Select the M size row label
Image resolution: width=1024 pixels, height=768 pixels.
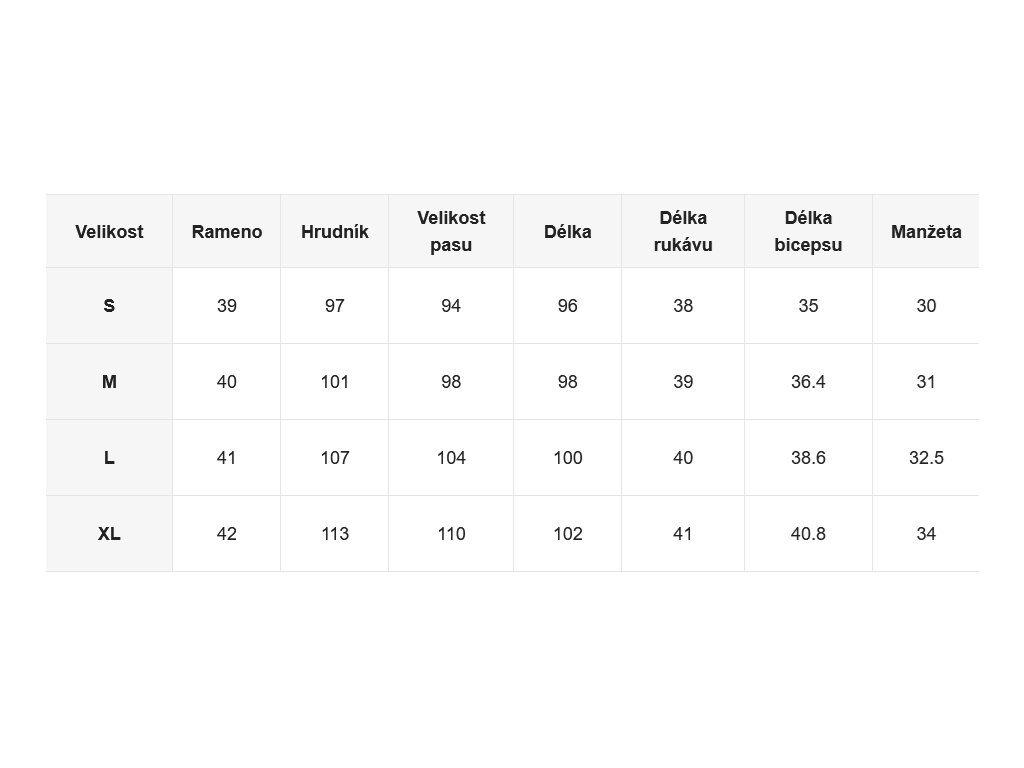[x=109, y=382]
